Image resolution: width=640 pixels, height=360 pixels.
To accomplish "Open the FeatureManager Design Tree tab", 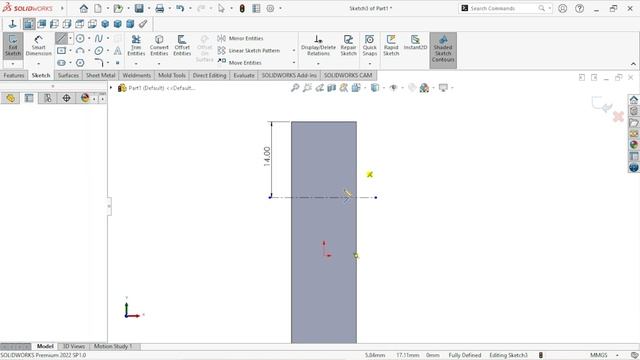I will tap(10, 98).
